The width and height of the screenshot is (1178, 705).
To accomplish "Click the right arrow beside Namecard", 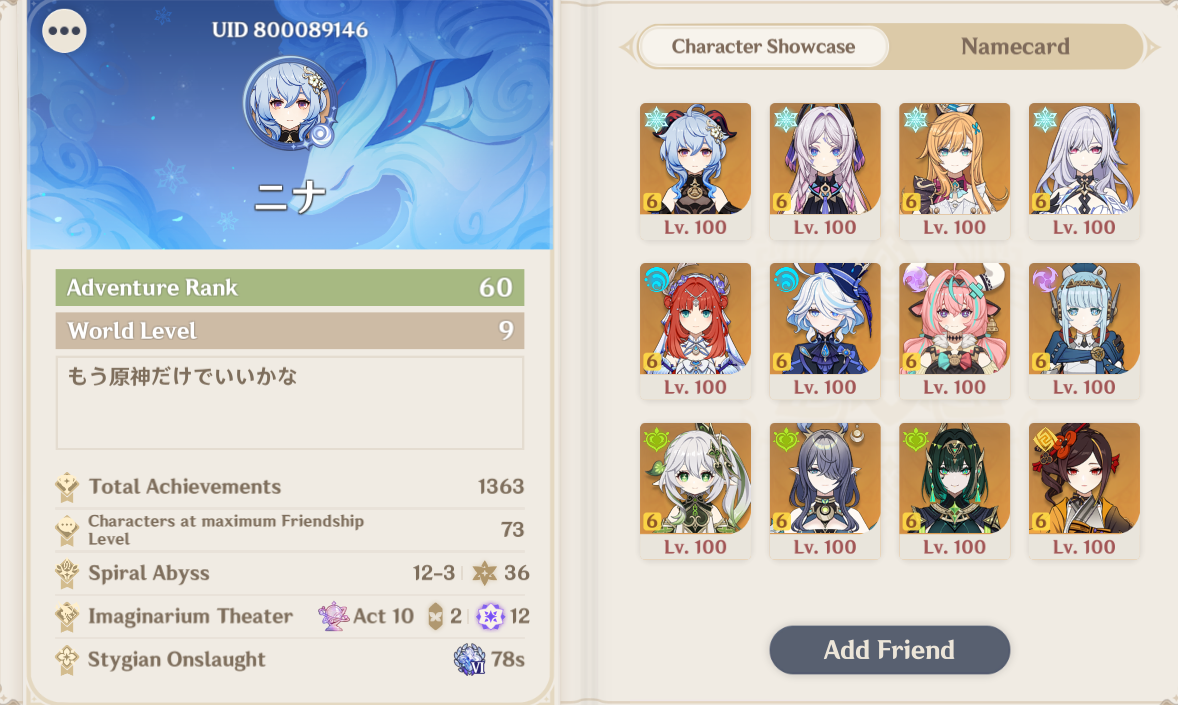I will (1152, 47).
